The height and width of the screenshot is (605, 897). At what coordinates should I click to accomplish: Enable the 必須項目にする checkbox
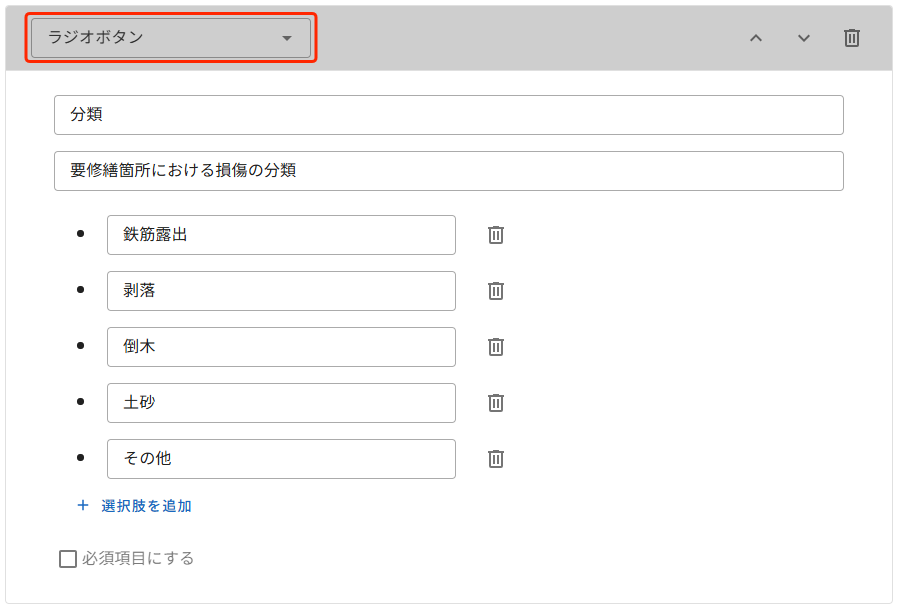point(68,559)
